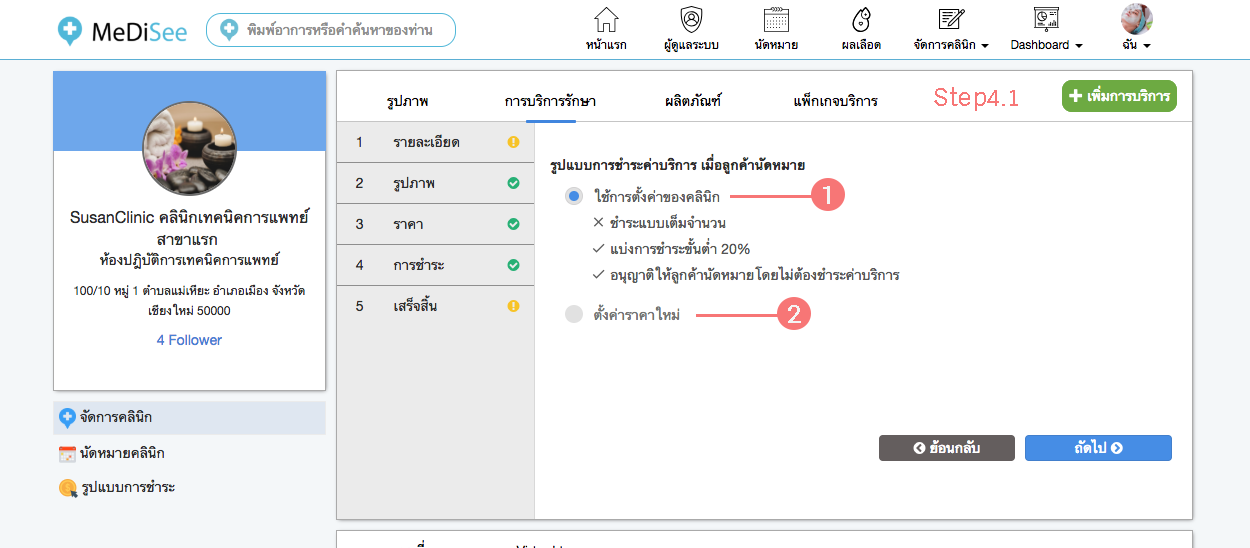This screenshot has width=1250, height=548.
Task: Switch to the ผลิตภัณฑ์ tab
Action: 693,101
